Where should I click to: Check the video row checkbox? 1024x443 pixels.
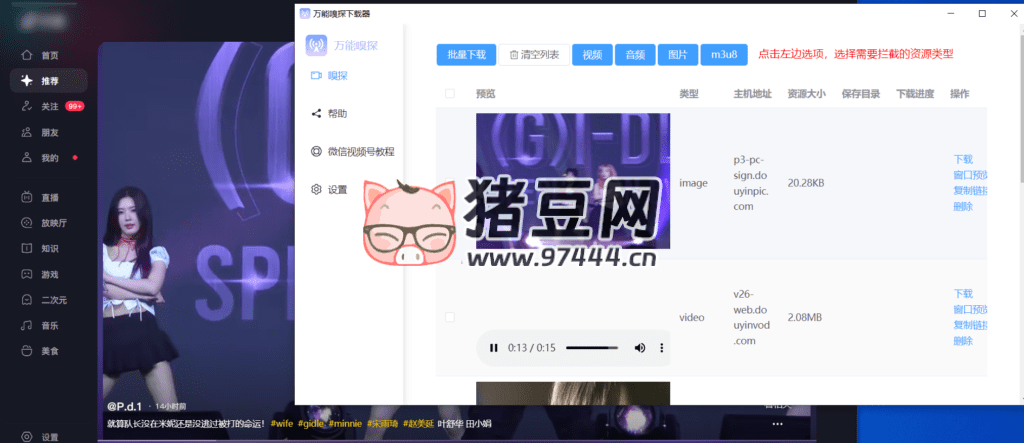(449, 317)
